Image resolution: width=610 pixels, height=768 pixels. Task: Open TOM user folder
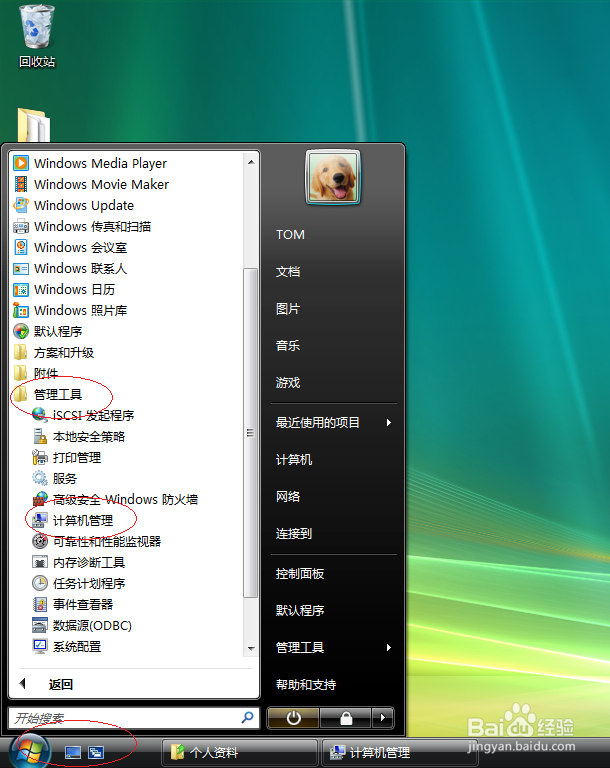[x=291, y=235]
